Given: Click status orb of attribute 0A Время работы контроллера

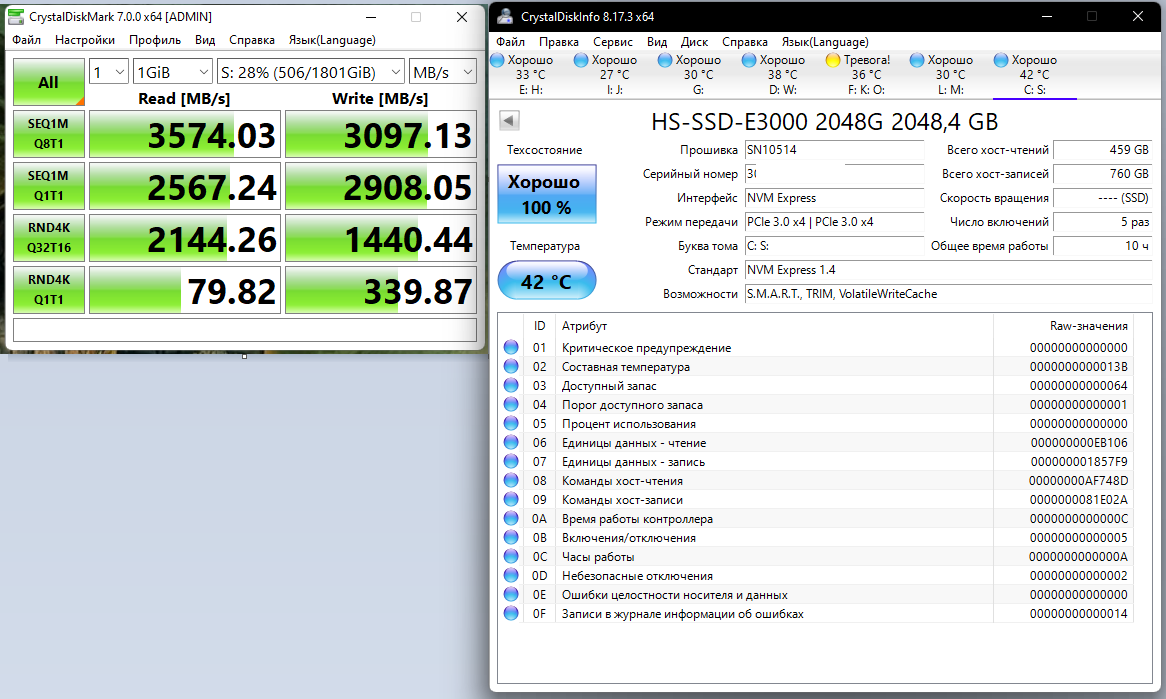Looking at the screenshot, I should tap(511, 518).
